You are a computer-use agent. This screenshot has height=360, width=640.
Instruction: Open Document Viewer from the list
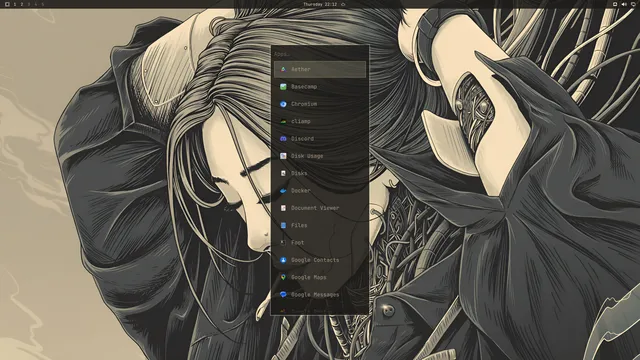click(320, 208)
